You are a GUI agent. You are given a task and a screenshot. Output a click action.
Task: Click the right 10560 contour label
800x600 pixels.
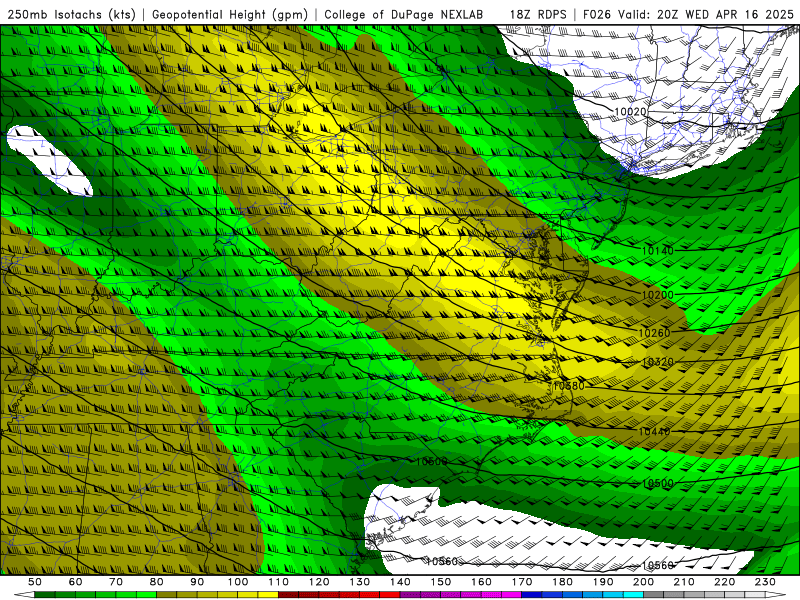pyautogui.click(x=658, y=565)
